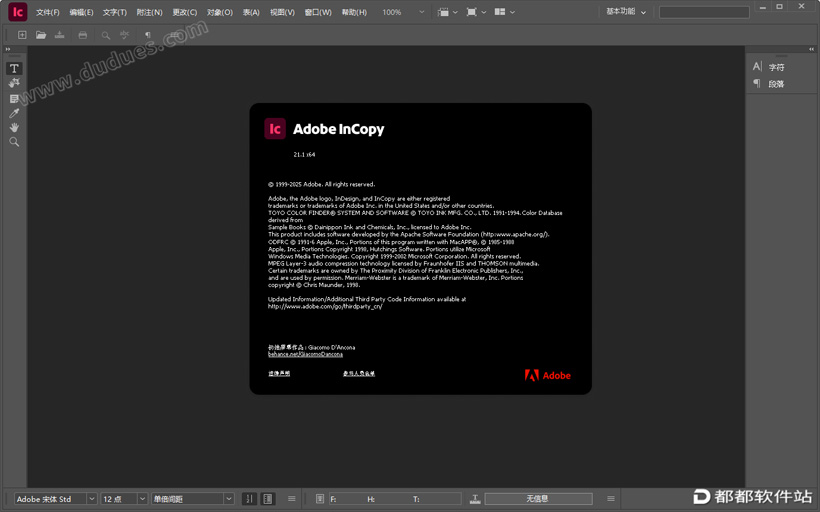Click the Print icon
820x512 pixels.
click(83, 35)
